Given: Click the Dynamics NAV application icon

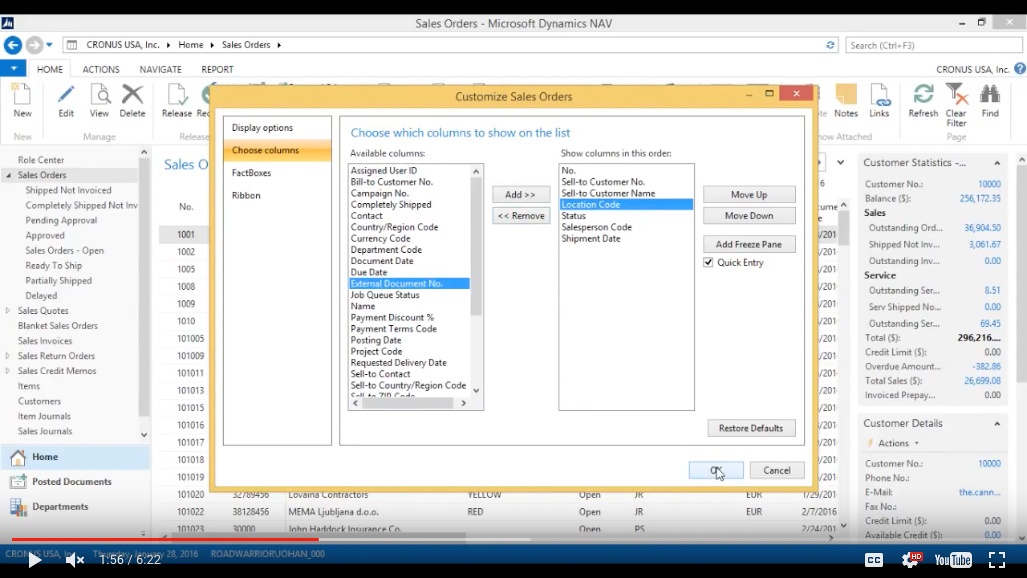Looking at the screenshot, I should coord(8,23).
